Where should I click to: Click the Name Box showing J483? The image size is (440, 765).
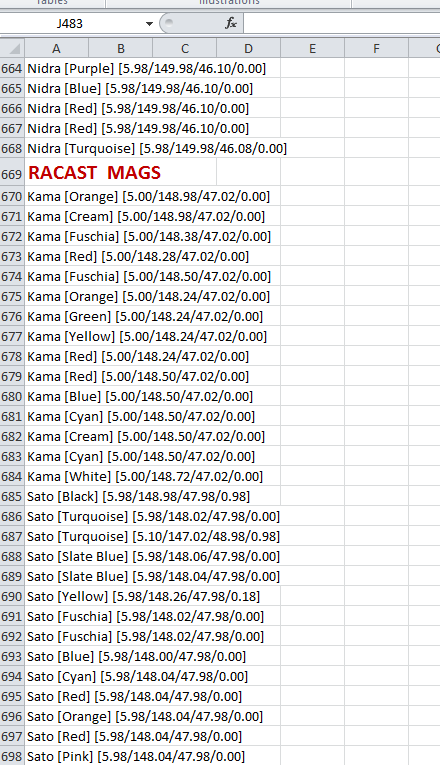[x=71, y=23]
